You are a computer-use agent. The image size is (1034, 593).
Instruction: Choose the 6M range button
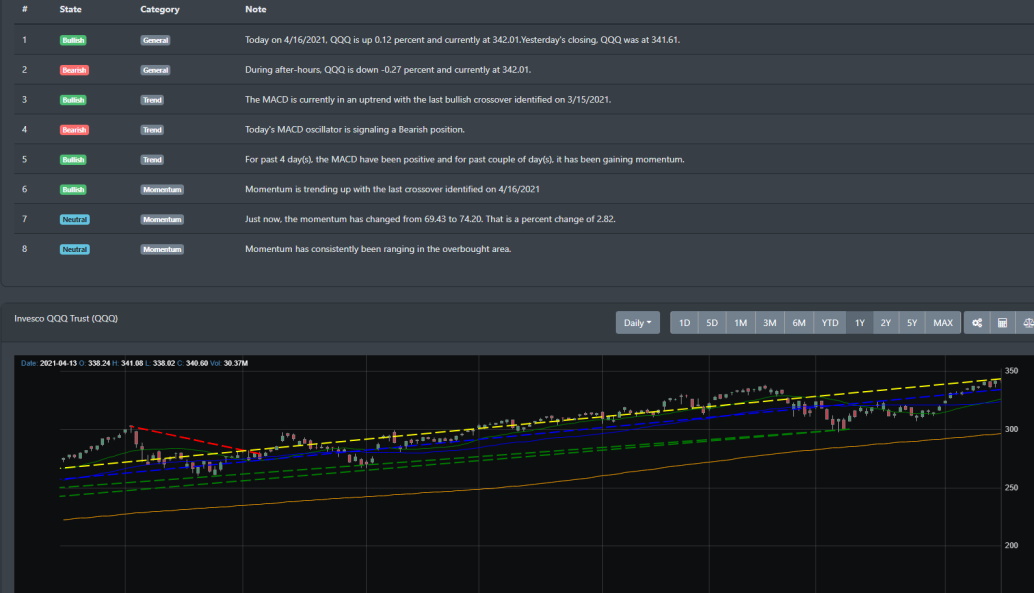pyautogui.click(x=800, y=323)
